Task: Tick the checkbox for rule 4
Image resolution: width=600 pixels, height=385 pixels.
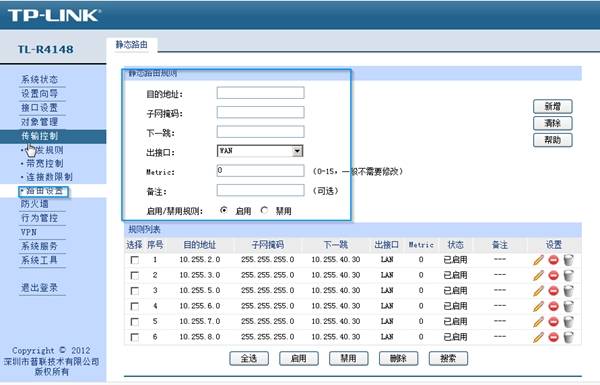Action: [135, 307]
